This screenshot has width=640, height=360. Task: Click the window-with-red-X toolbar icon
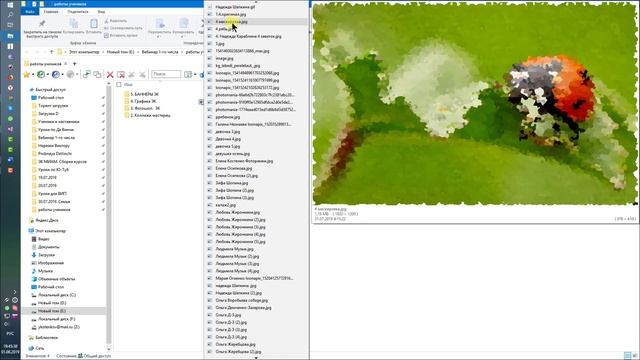point(121,74)
